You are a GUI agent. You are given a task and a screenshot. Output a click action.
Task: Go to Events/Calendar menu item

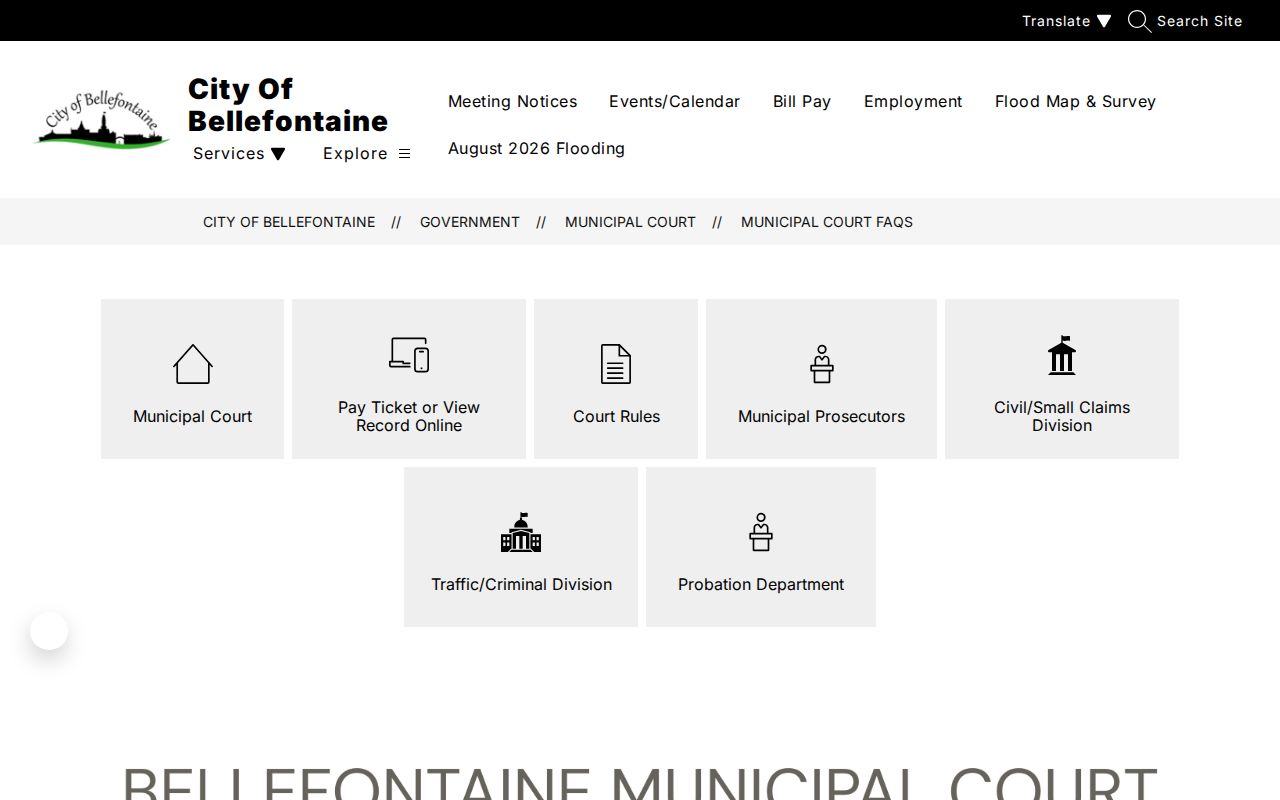(675, 101)
